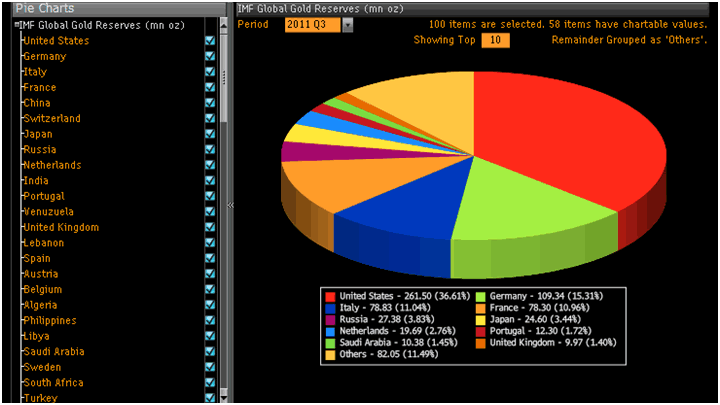Click the purple Russia legend swatch

(330, 320)
